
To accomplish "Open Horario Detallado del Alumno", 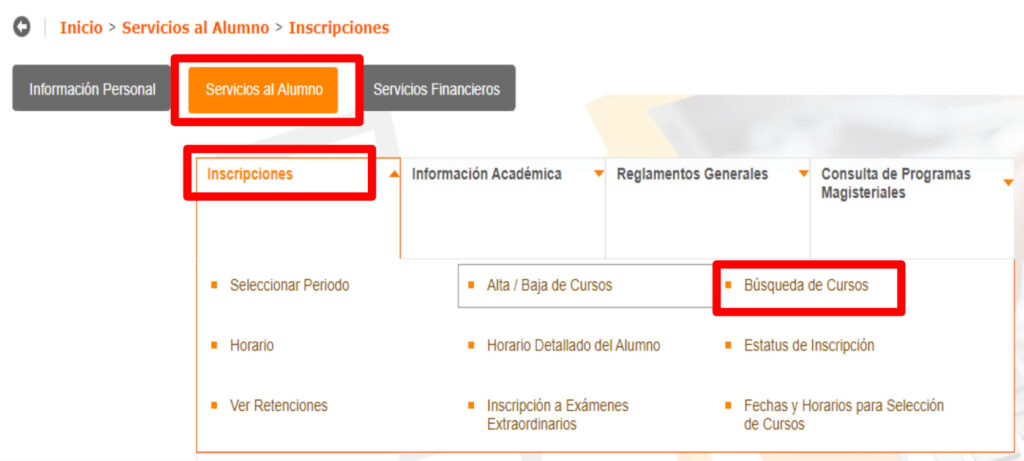I will click(573, 345).
